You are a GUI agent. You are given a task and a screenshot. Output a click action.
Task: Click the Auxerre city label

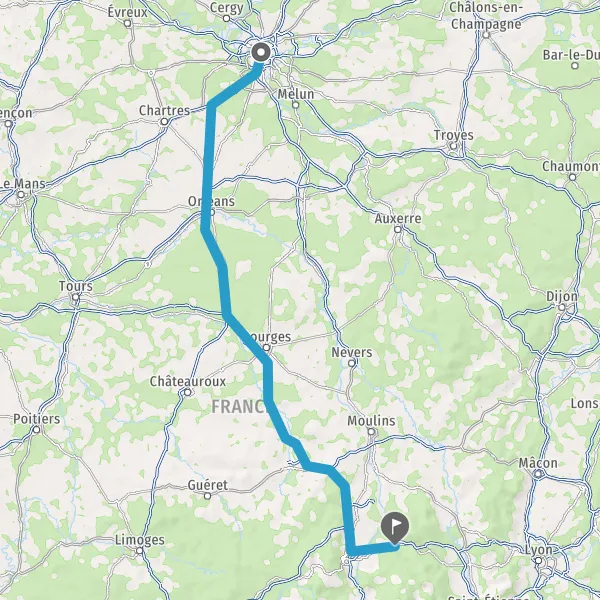[398, 218]
